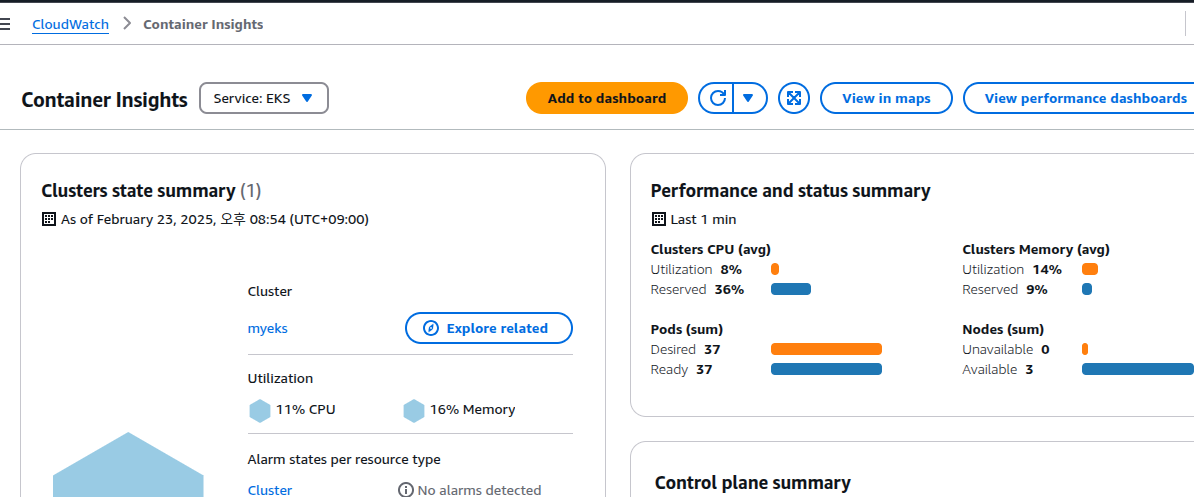Click View in maps button
This screenshot has width=1194, height=497.
(x=886, y=98)
